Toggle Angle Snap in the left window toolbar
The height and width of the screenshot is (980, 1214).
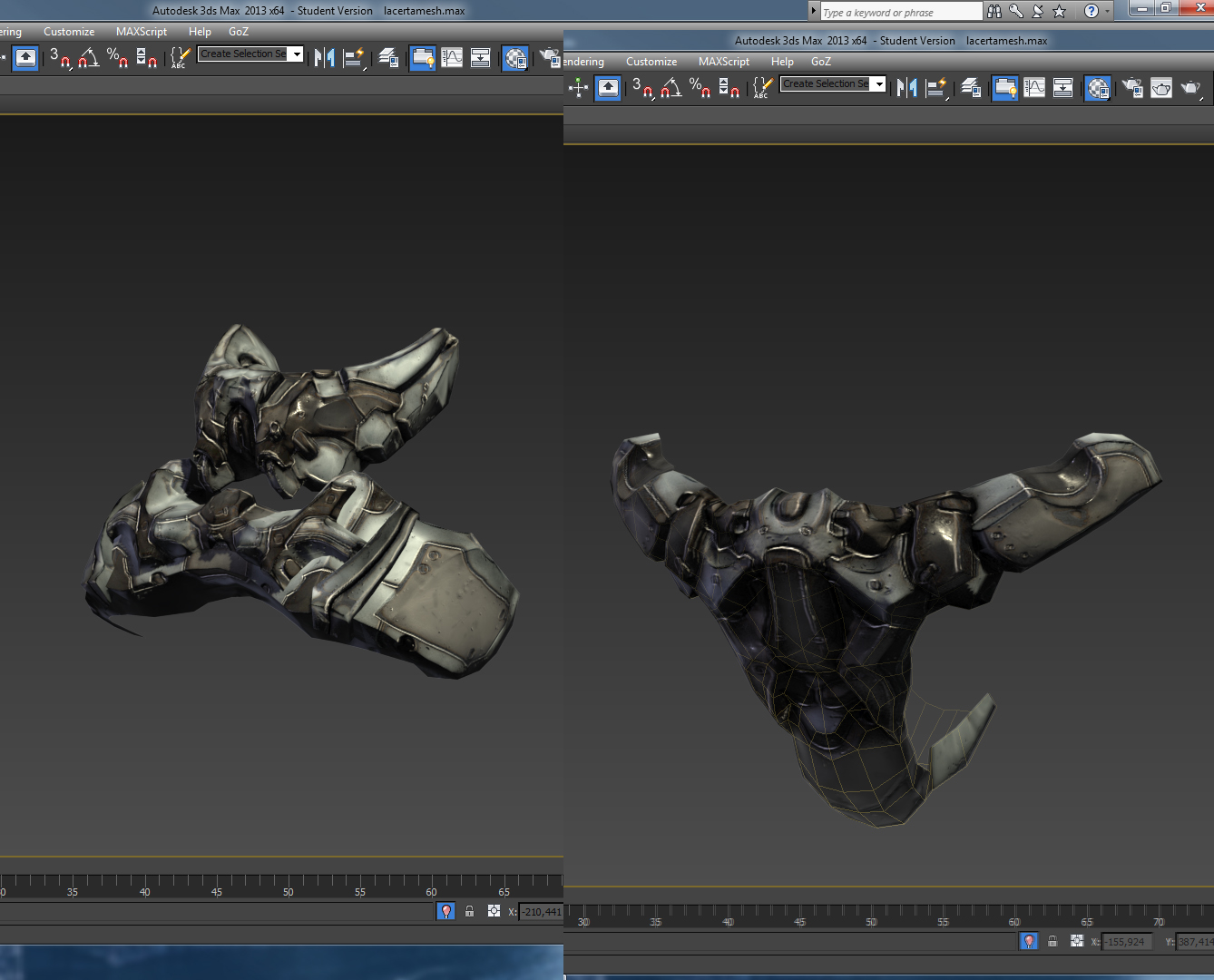(x=88, y=58)
